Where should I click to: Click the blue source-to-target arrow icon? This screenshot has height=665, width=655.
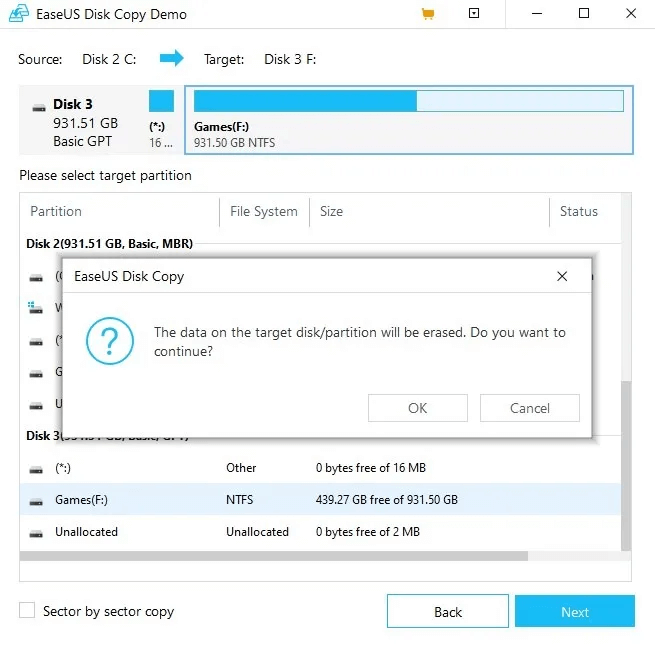click(x=171, y=58)
